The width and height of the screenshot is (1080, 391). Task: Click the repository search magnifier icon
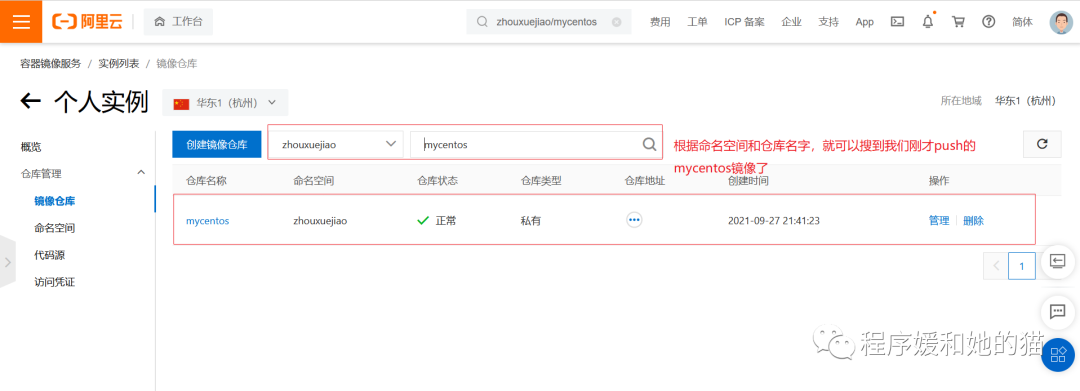(x=649, y=144)
